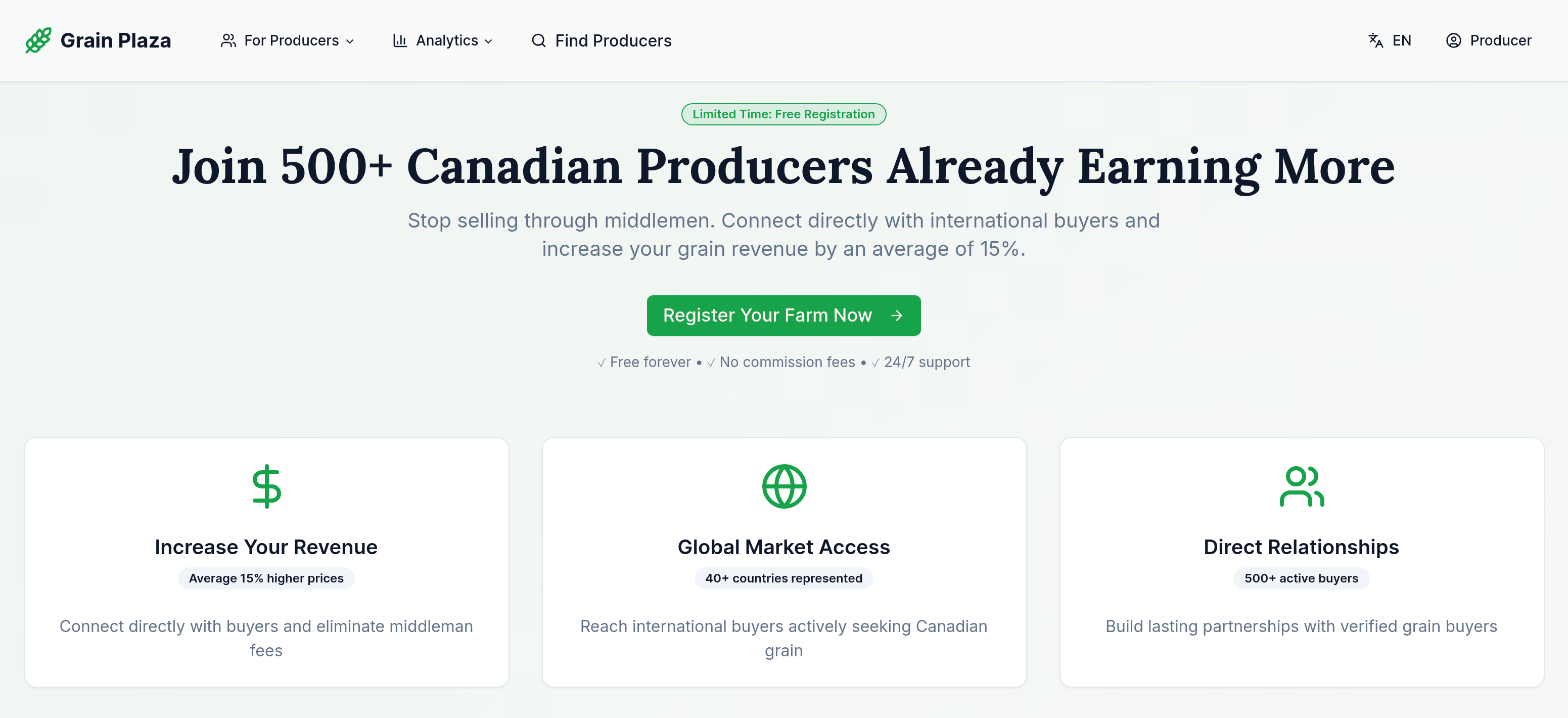Click the 500+ active buyers badge
Screen dimensions: 1568x718
coord(1301,578)
